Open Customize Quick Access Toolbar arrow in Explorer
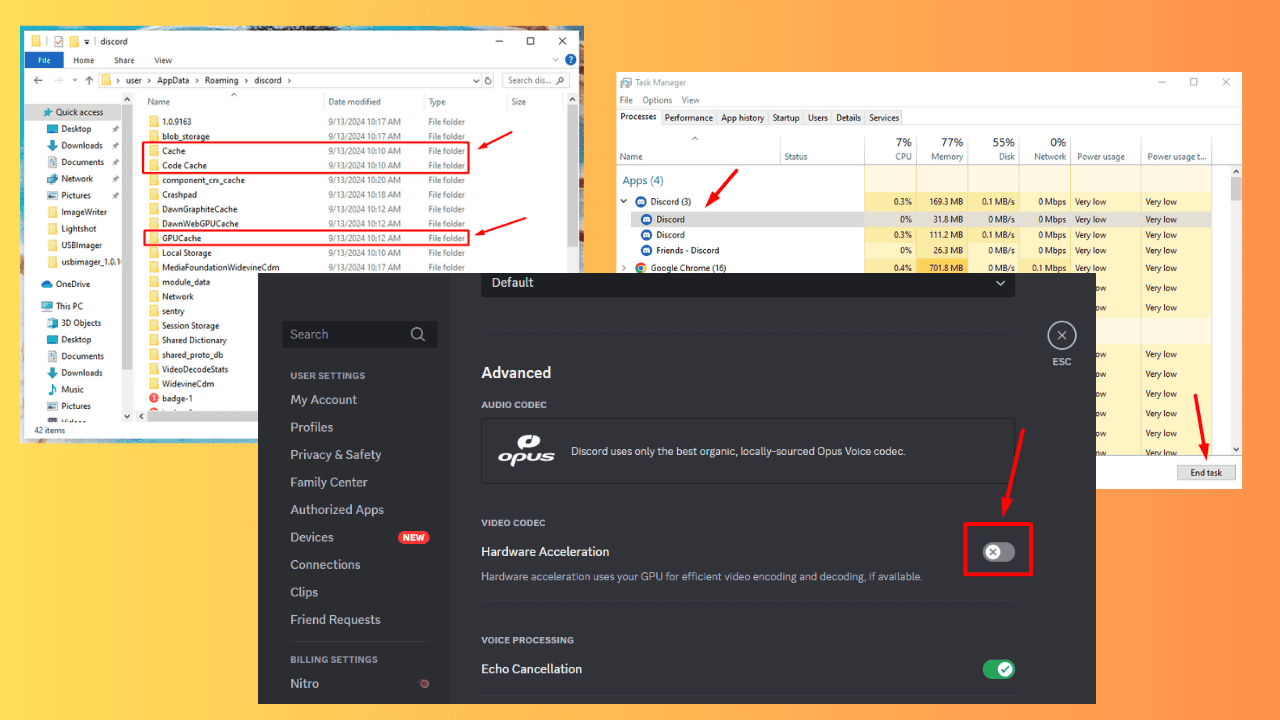Screen dimensions: 1280x720 [x=86, y=41]
